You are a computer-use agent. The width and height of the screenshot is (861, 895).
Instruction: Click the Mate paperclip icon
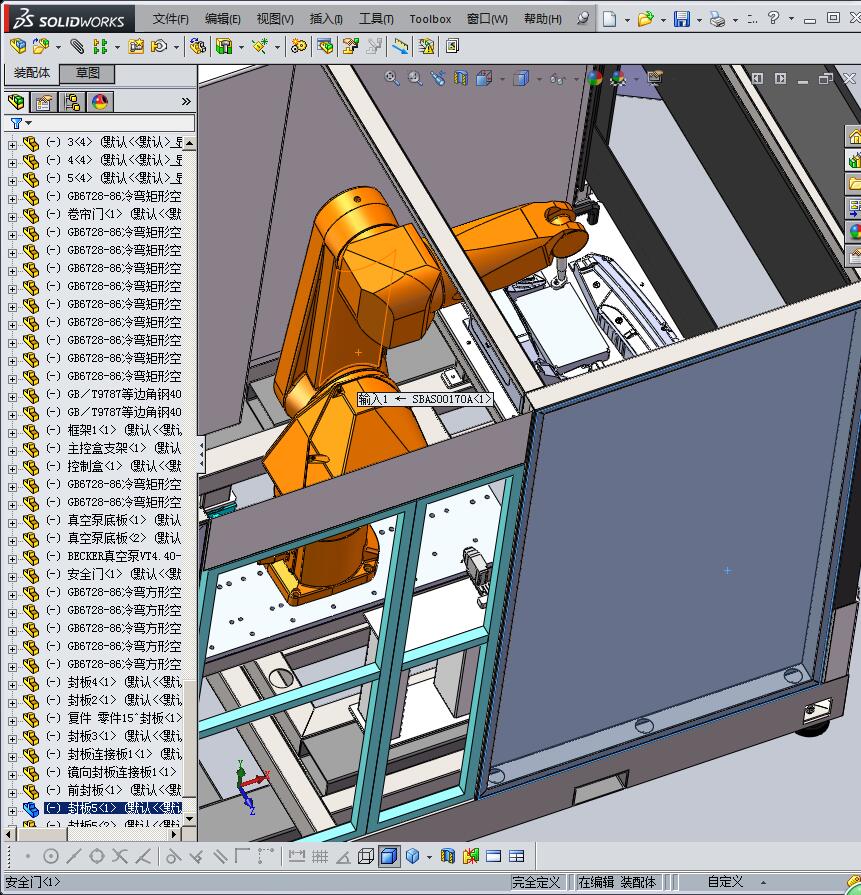[77, 46]
